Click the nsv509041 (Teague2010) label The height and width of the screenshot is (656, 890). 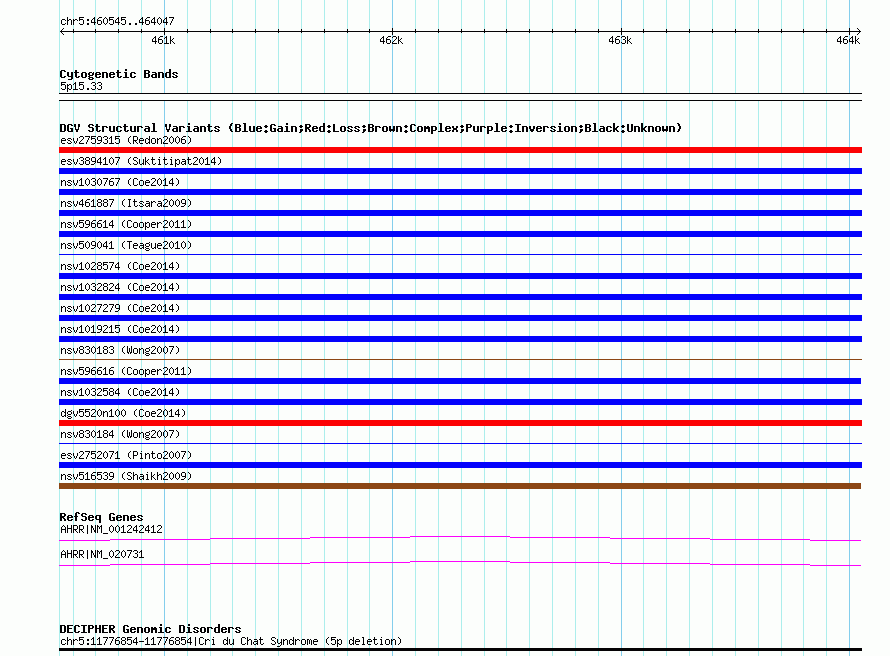click(x=126, y=245)
